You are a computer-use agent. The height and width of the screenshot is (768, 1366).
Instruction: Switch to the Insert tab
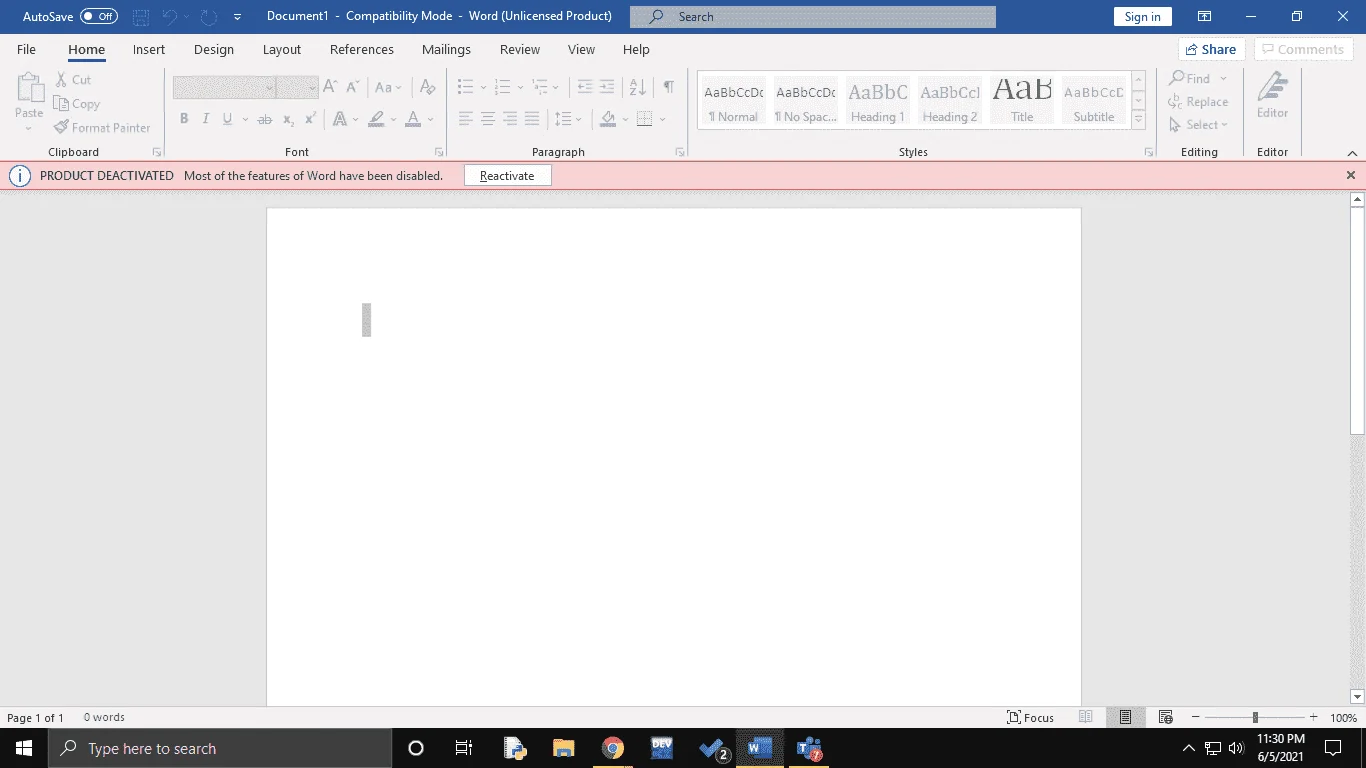[x=149, y=49]
